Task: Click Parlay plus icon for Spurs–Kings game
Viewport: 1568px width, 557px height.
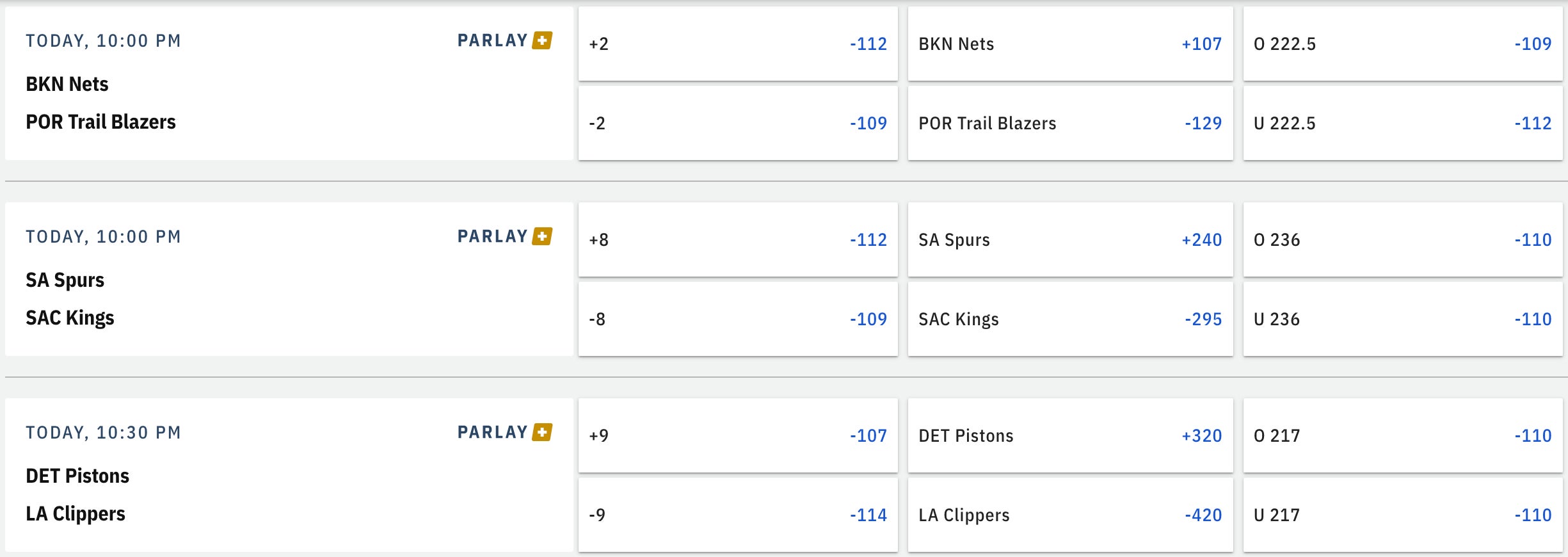Action: pyautogui.click(x=541, y=236)
